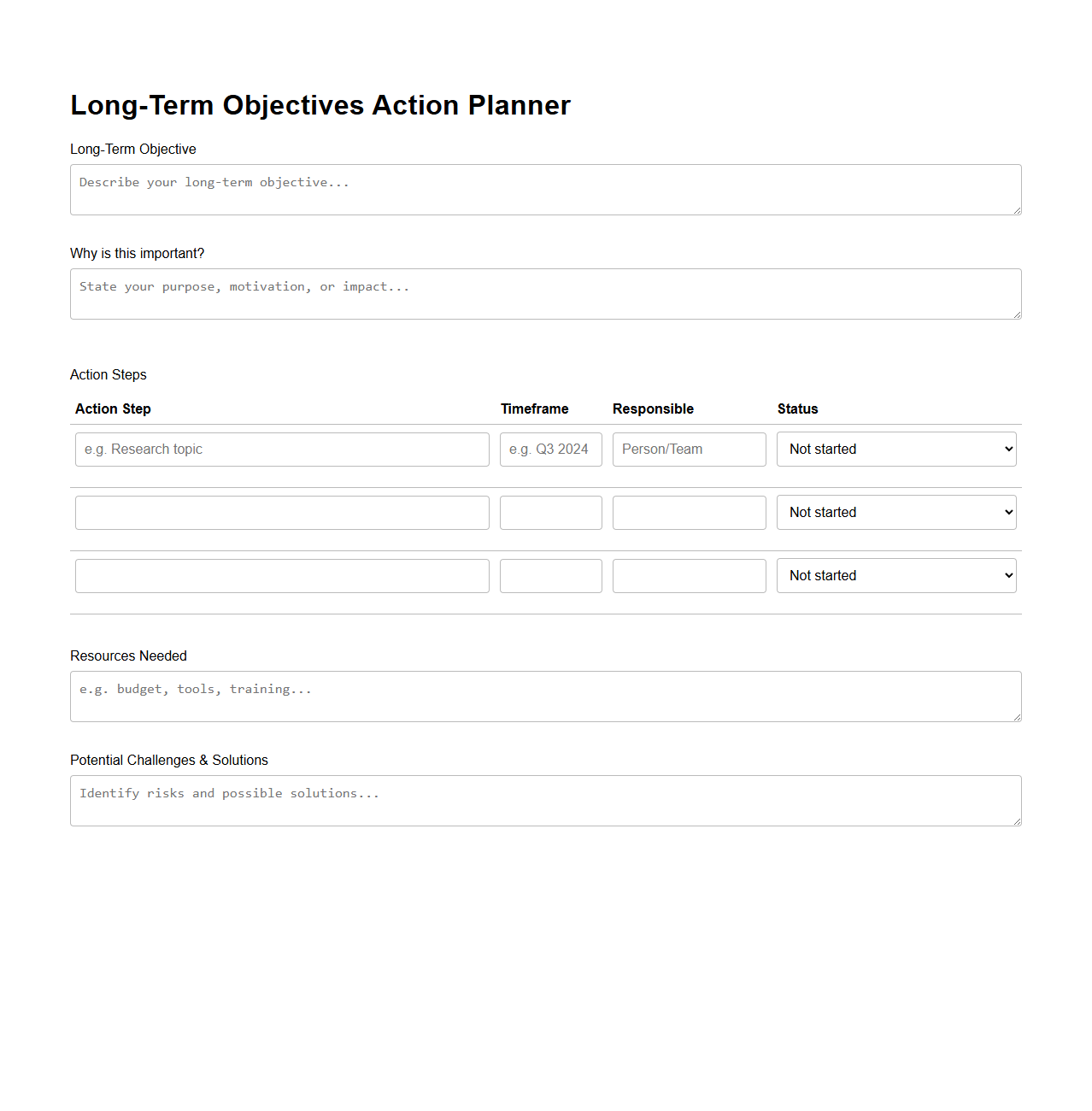Click the 'Person/Team' Responsible field
This screenshot has height=1111, width=1092.
(689, 449)
